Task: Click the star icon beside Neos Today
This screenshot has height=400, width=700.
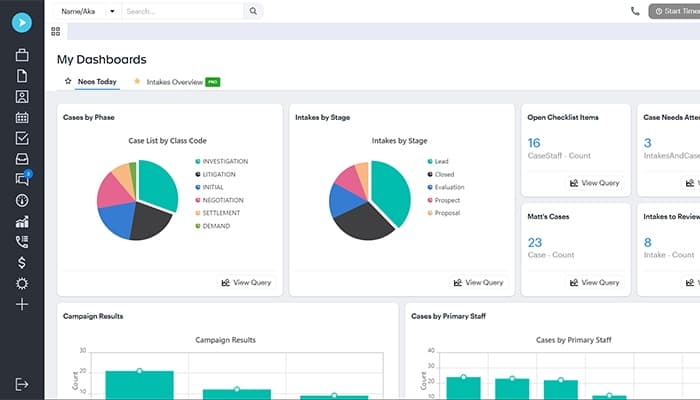Action: pos(68,81)
